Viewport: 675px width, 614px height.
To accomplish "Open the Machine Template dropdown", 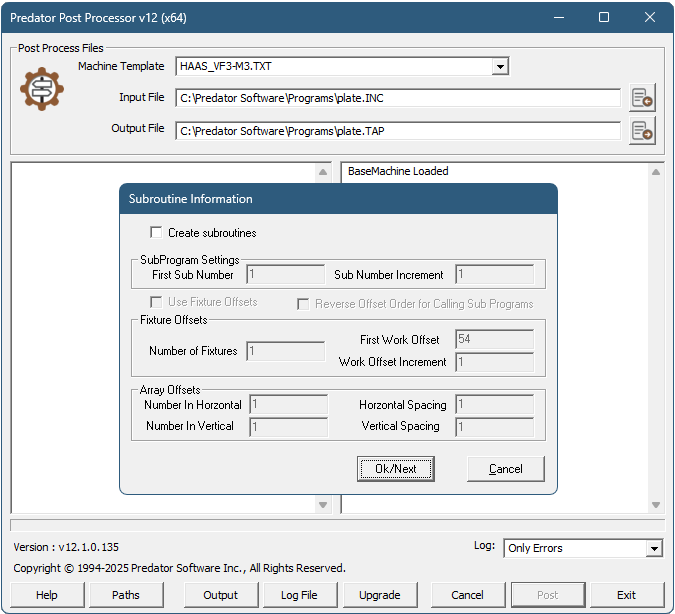I will pos(500,67).
